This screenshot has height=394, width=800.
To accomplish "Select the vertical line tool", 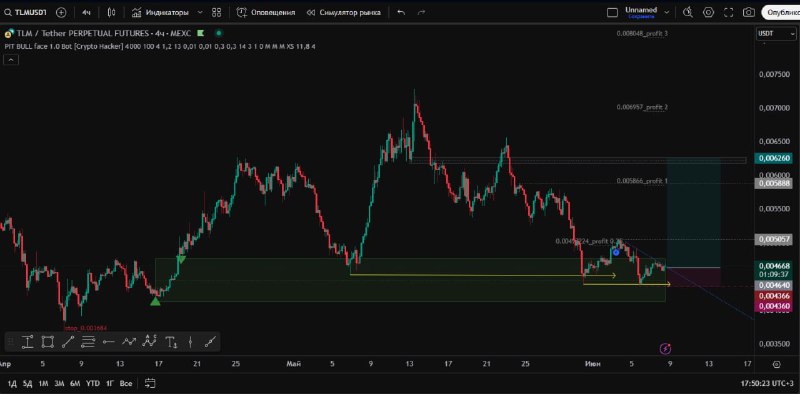I will [x=190, y=342].
